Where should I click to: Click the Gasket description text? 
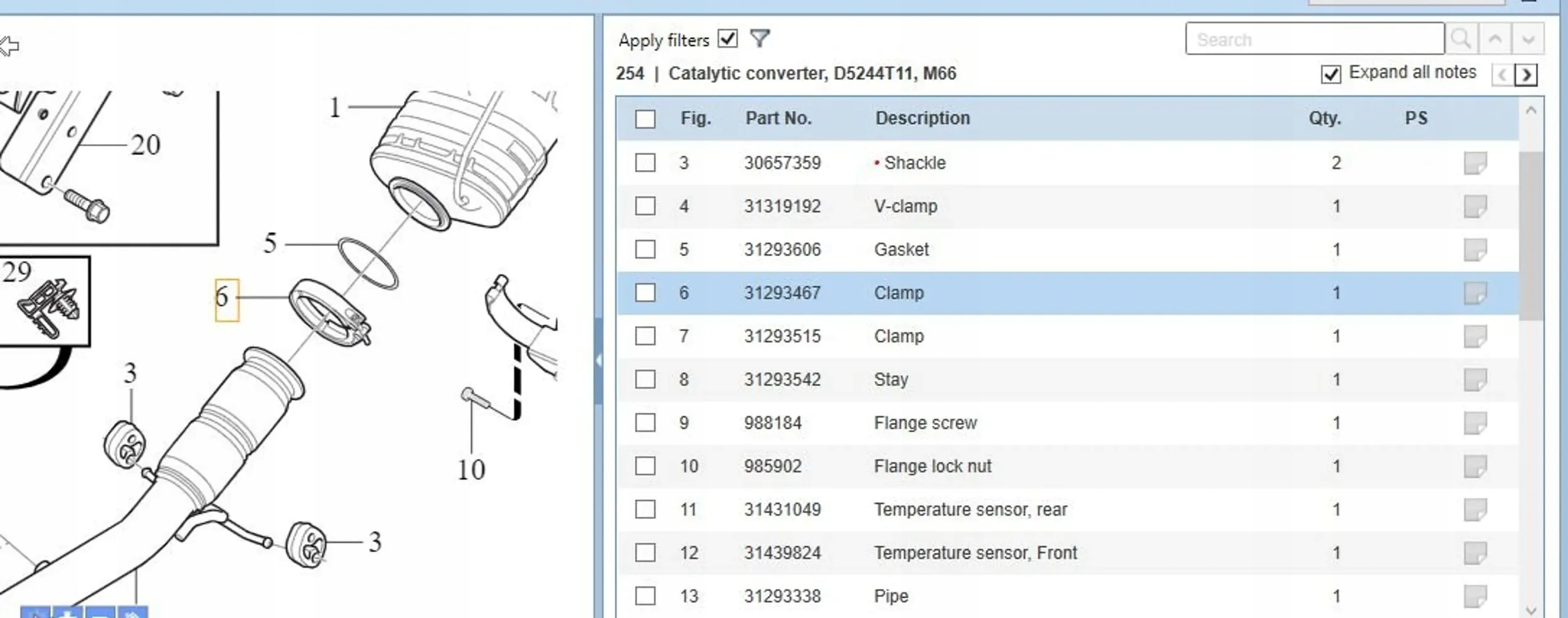click(901, 250)
